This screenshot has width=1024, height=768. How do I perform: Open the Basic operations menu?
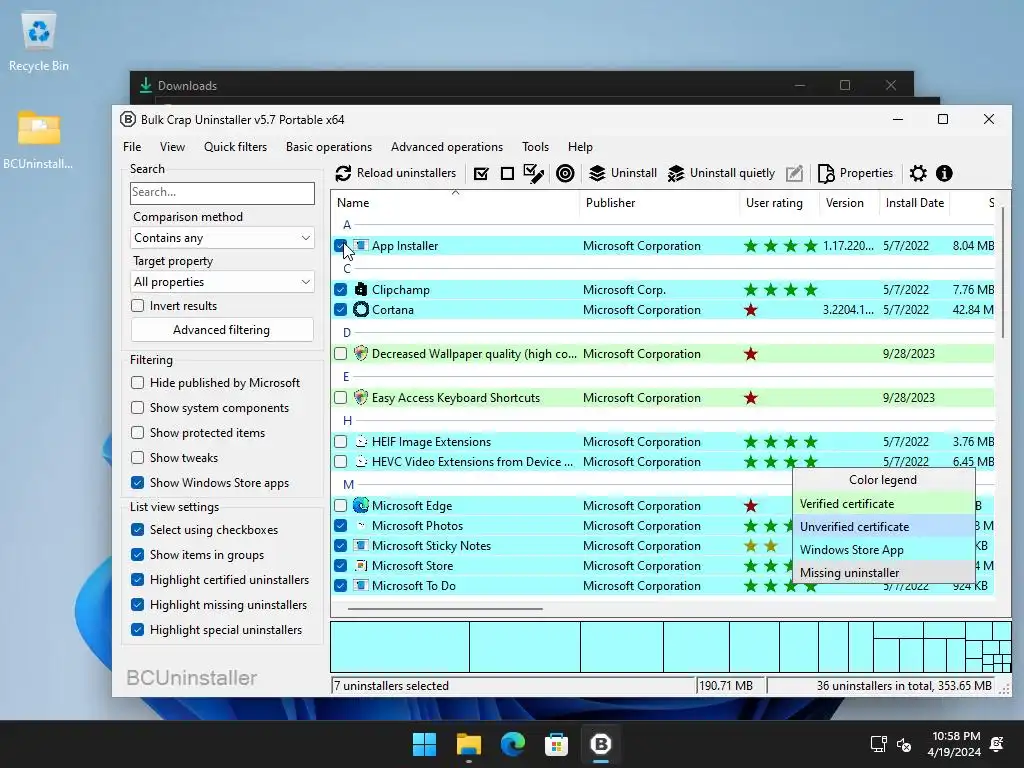tap(328, 147)
